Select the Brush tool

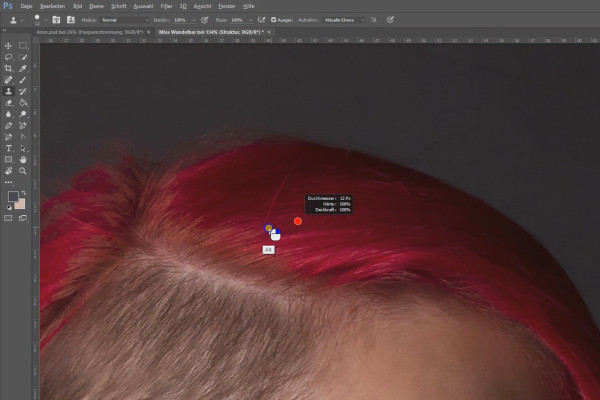pos(23,80)
